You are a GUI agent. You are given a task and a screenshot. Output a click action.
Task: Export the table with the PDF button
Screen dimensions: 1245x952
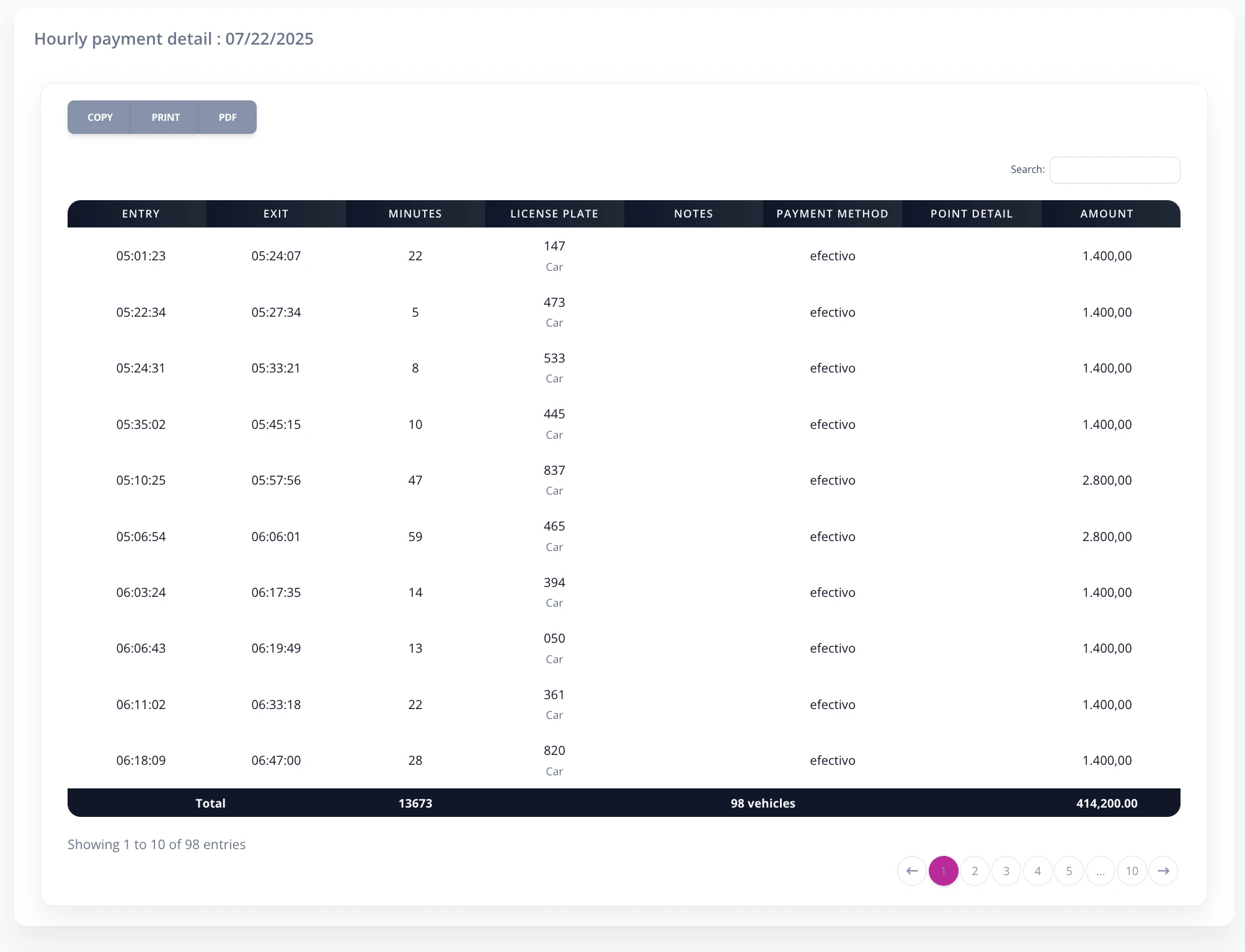pos(228,117)
